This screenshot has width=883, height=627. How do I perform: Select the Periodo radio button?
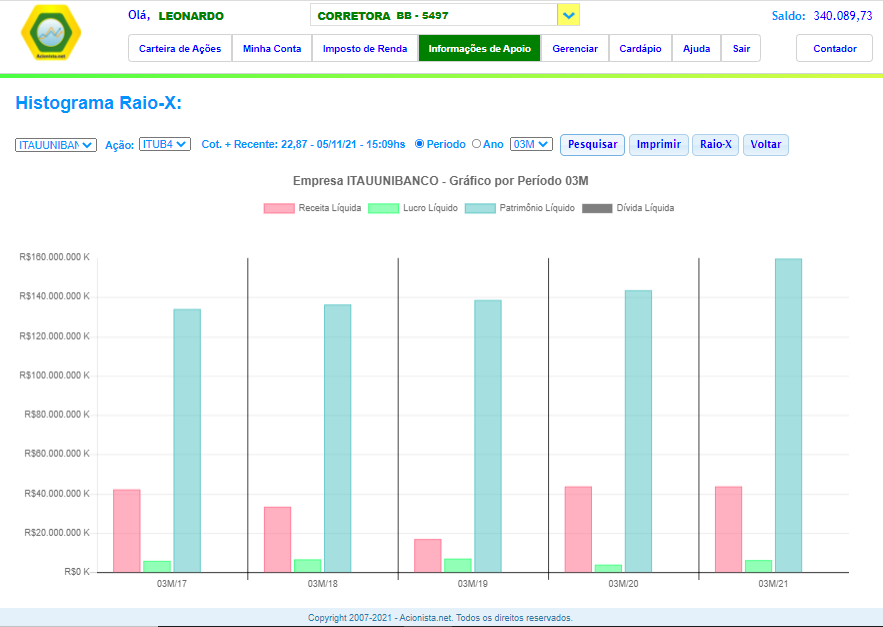pyautogui.click(x=419, y=144)
